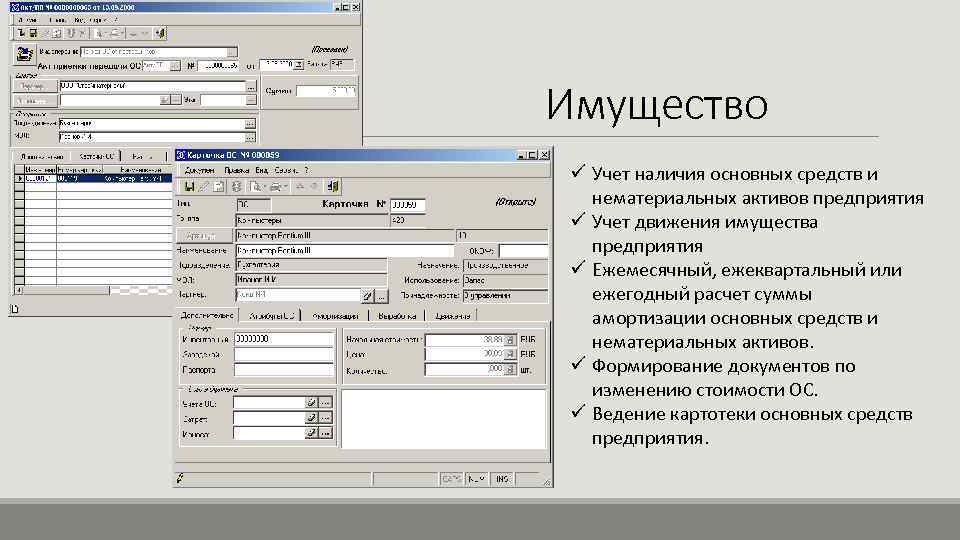This screenshot has height=540, width=960.
Task: Click ellipsis button of МОЛ in Акт window
Action: pyautogui.click(x=250, y=137)
